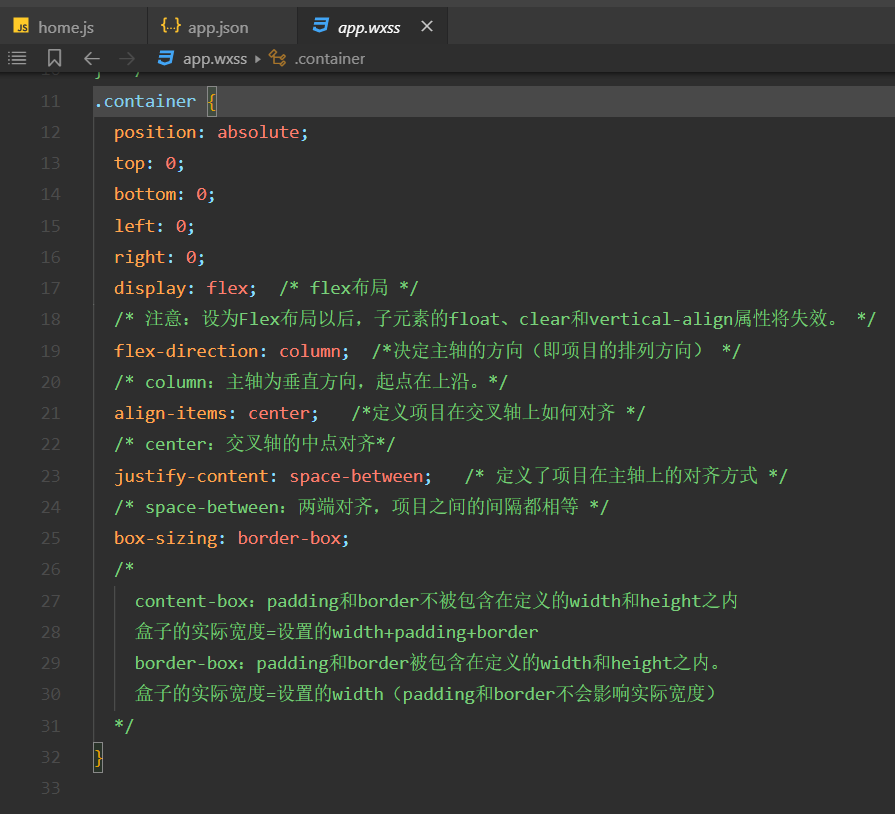895x814 pixels.
Task: Click 'left: 0;' on line 15
Action: pos(154,226)
